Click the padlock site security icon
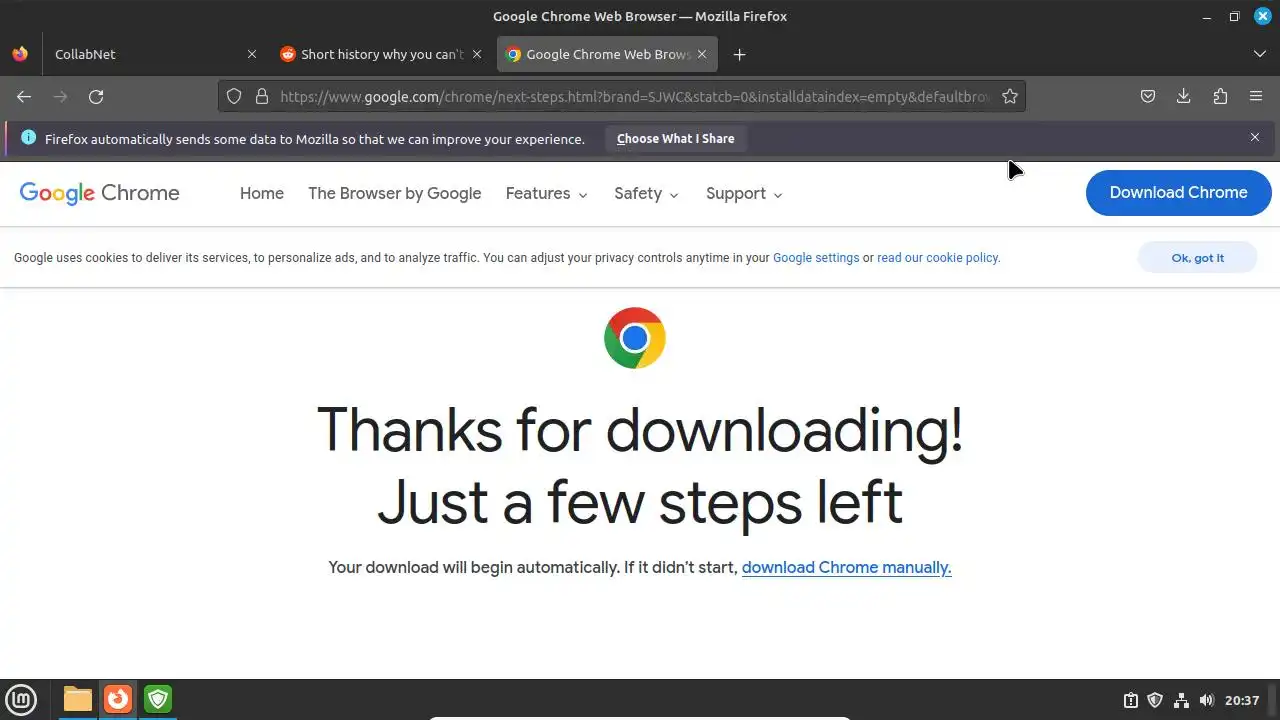 point(262,96)
